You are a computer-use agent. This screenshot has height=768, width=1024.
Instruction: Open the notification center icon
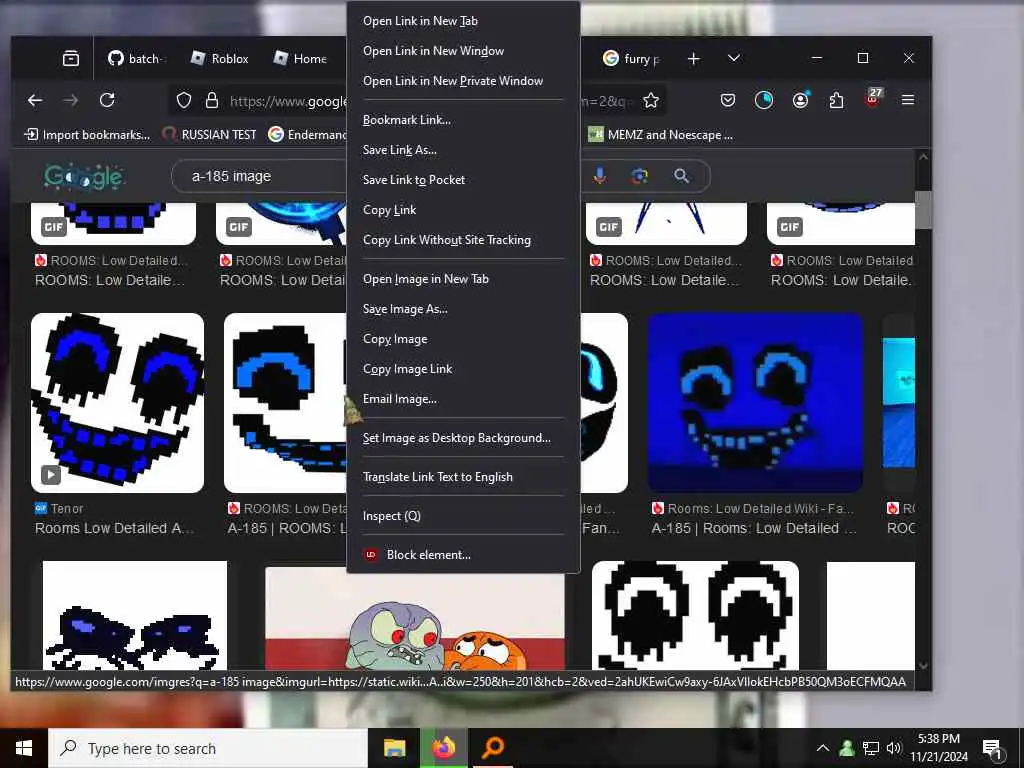(x=992, y=748)
